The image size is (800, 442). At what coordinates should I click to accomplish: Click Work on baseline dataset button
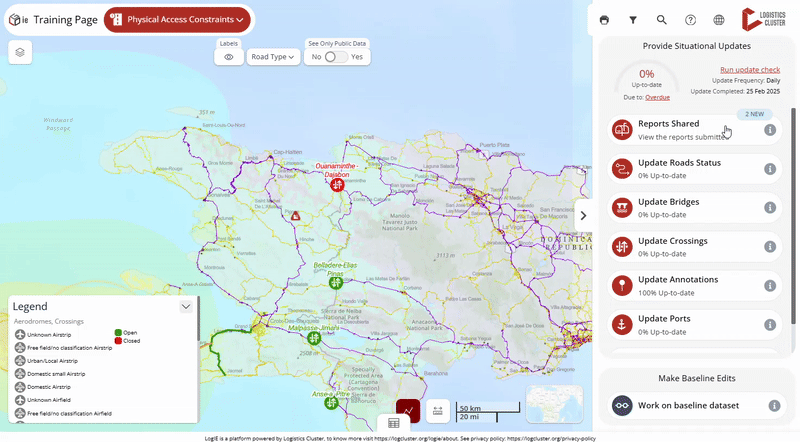click(696, 406)
